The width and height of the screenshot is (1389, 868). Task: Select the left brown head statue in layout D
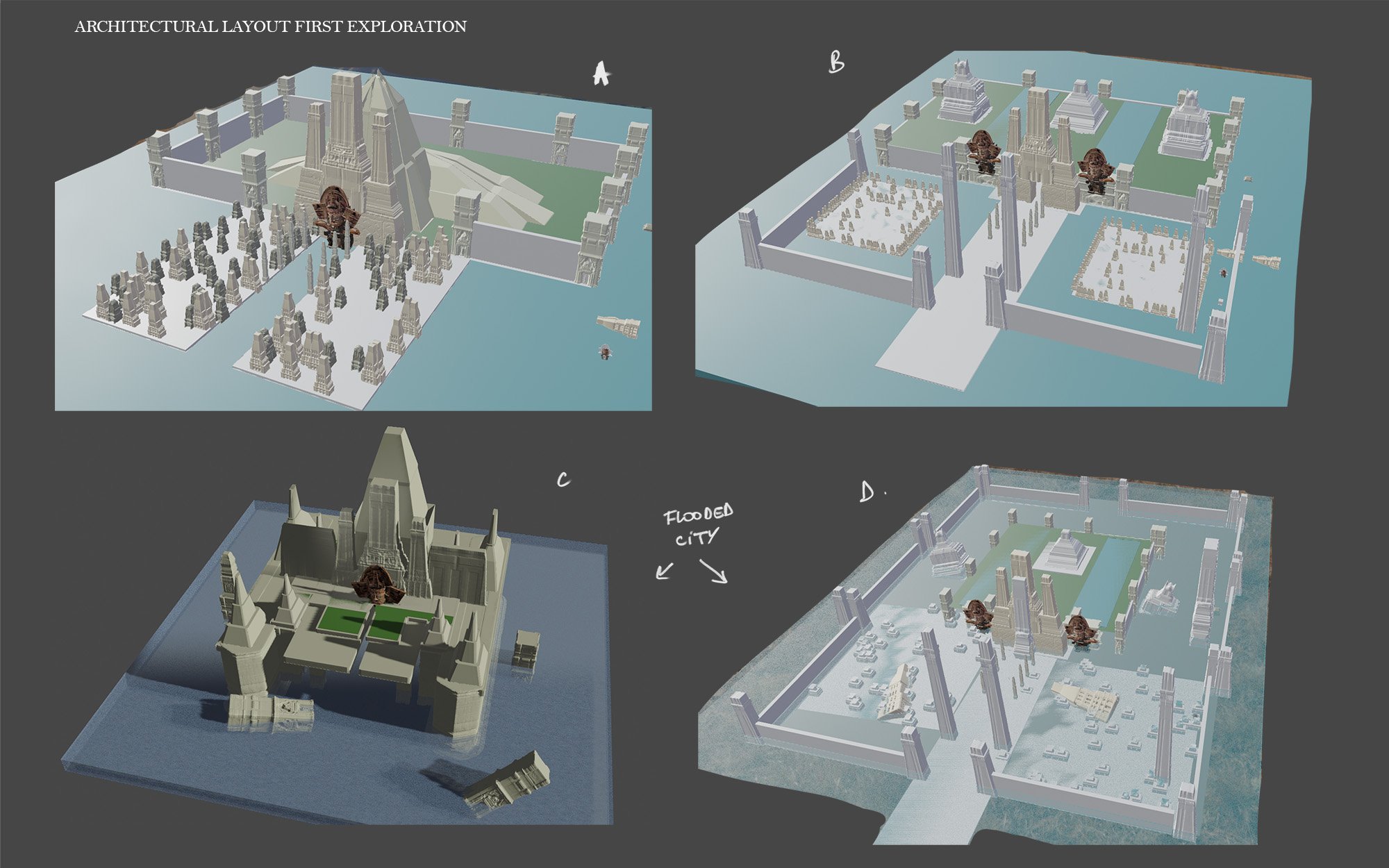click(x=978, y=614)
